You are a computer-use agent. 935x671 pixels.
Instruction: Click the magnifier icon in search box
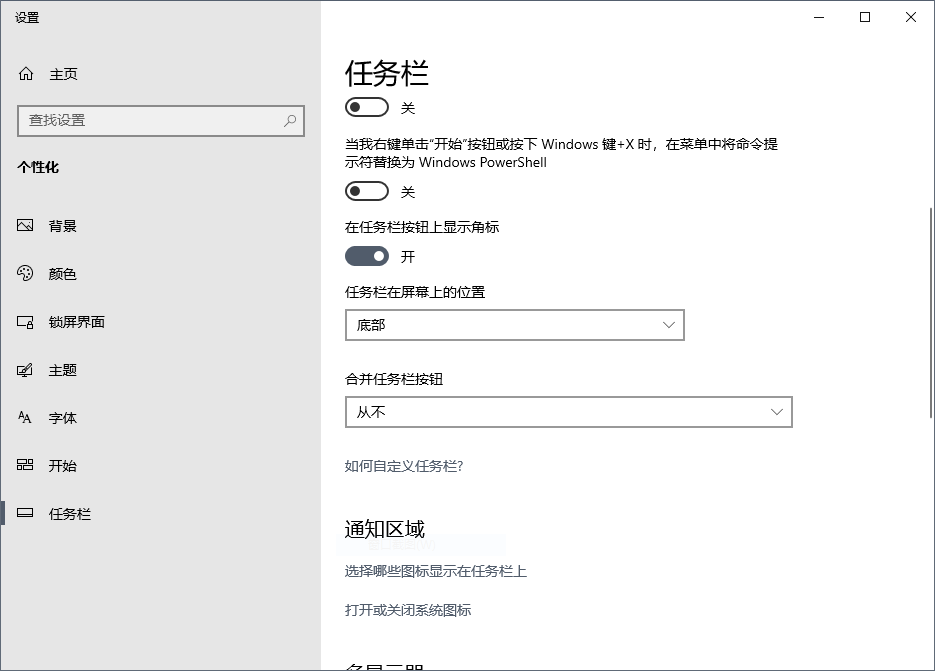[x=290, y=120]
